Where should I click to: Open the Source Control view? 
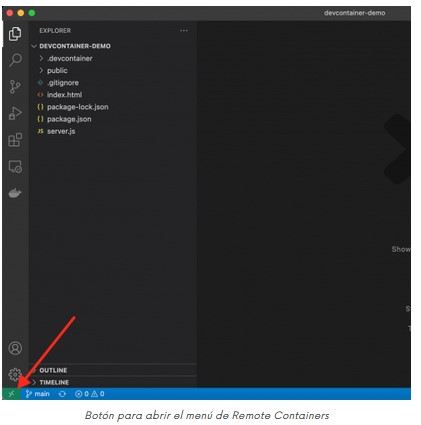15,87
